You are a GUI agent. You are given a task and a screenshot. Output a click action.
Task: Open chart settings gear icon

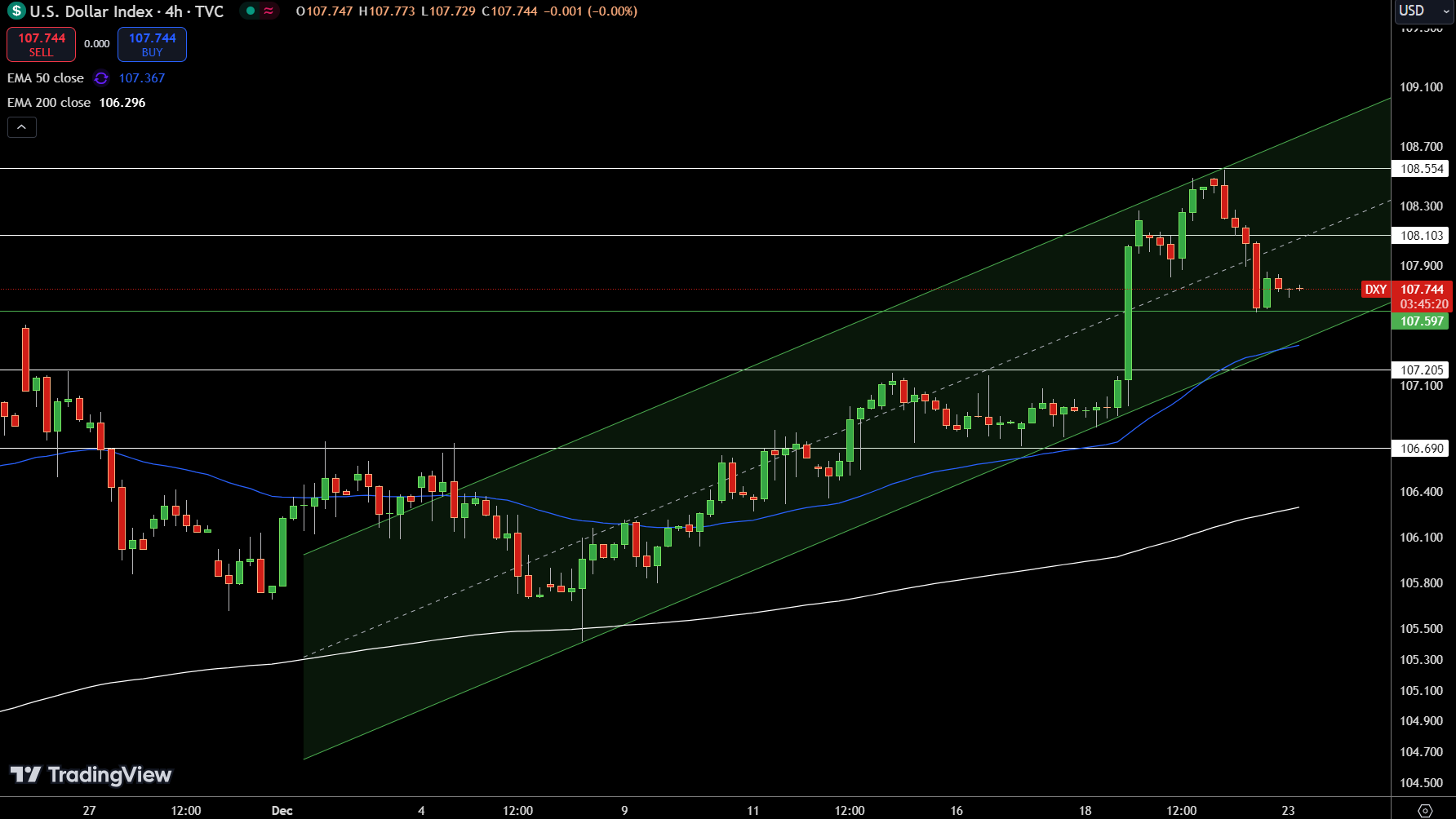click(1425, 810)
